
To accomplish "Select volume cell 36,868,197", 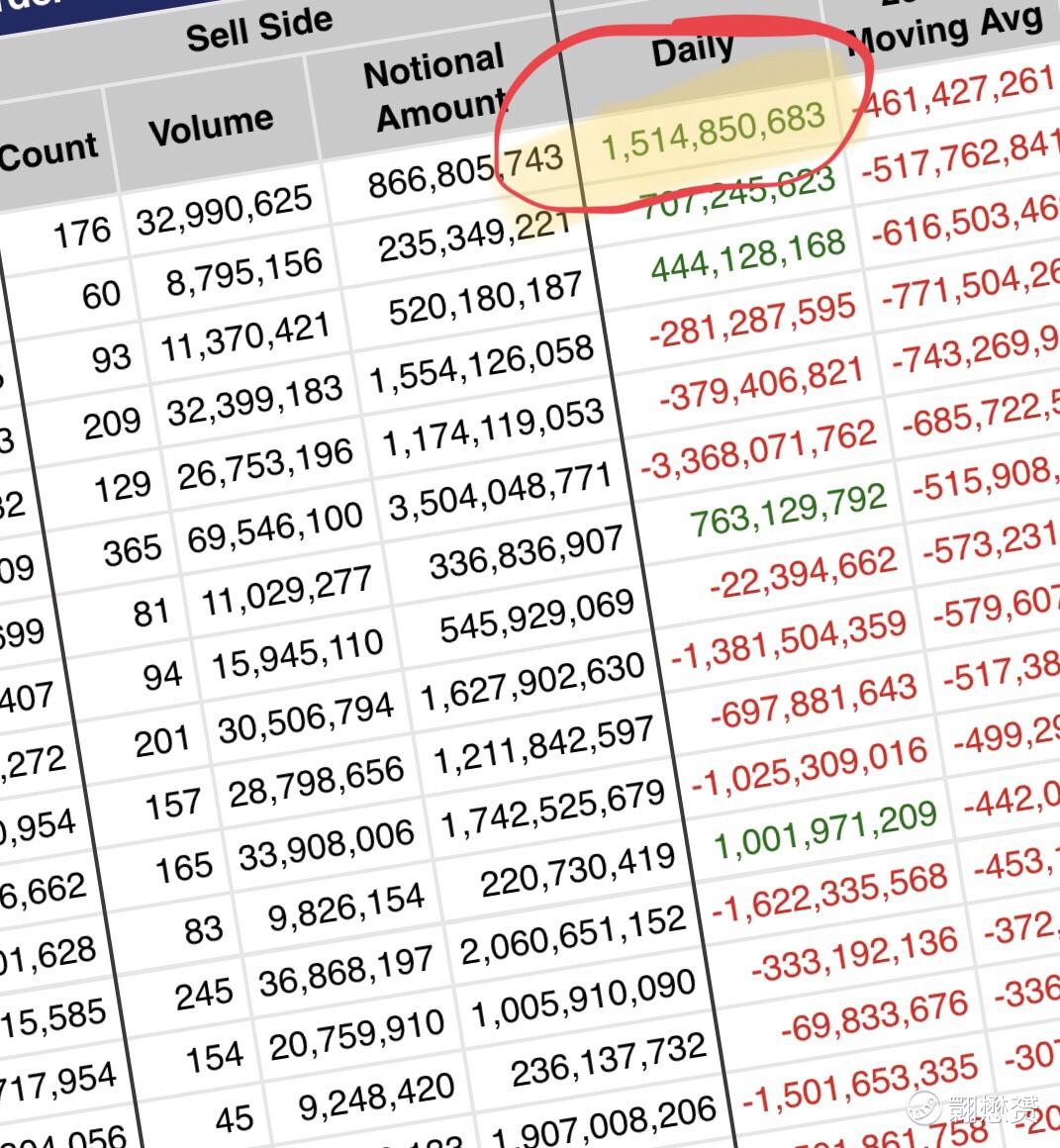I will pyautogui.click(x=345, y=972).
